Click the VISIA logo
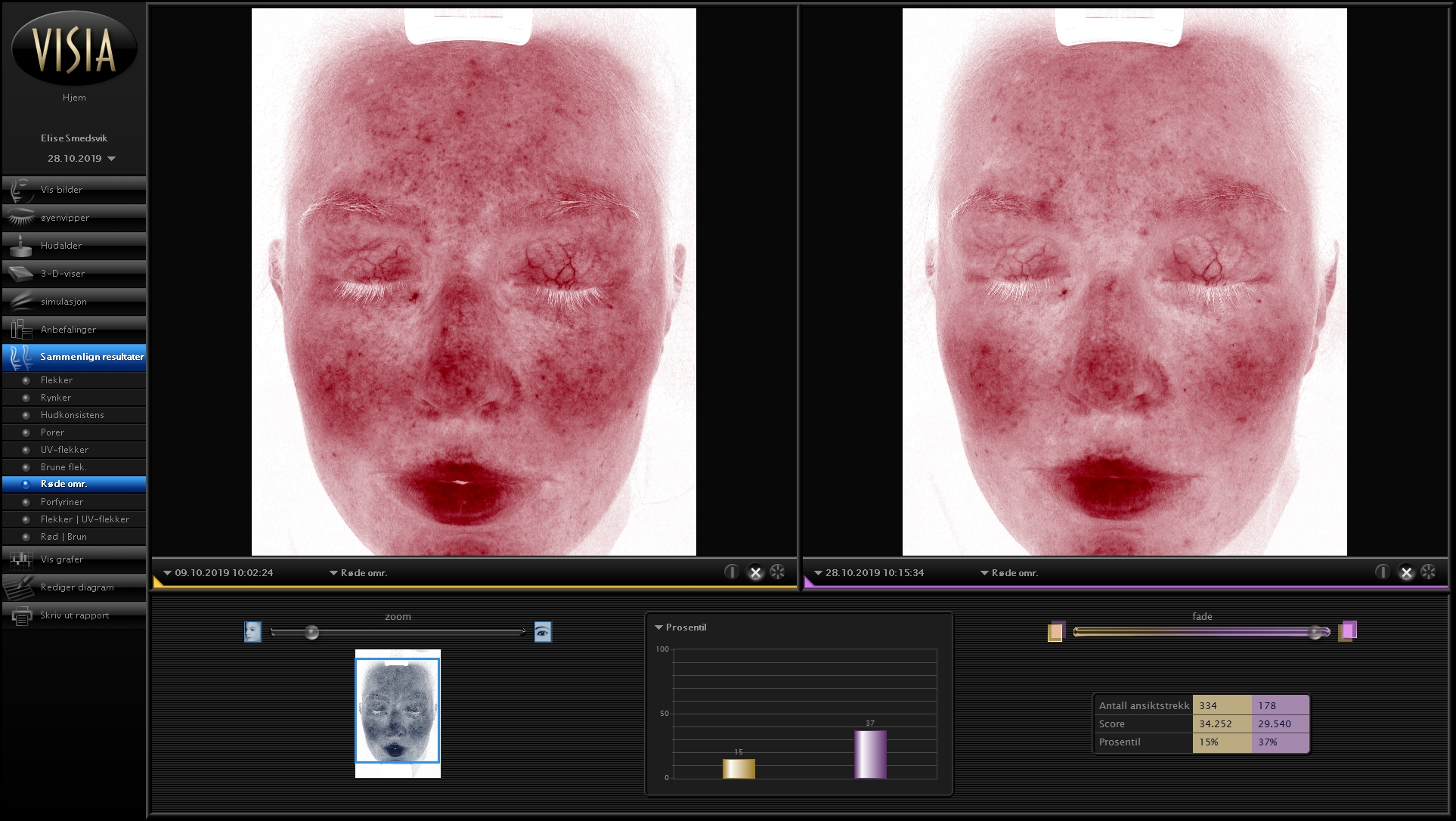This screenshot has width=1456, height=821. 74,48
